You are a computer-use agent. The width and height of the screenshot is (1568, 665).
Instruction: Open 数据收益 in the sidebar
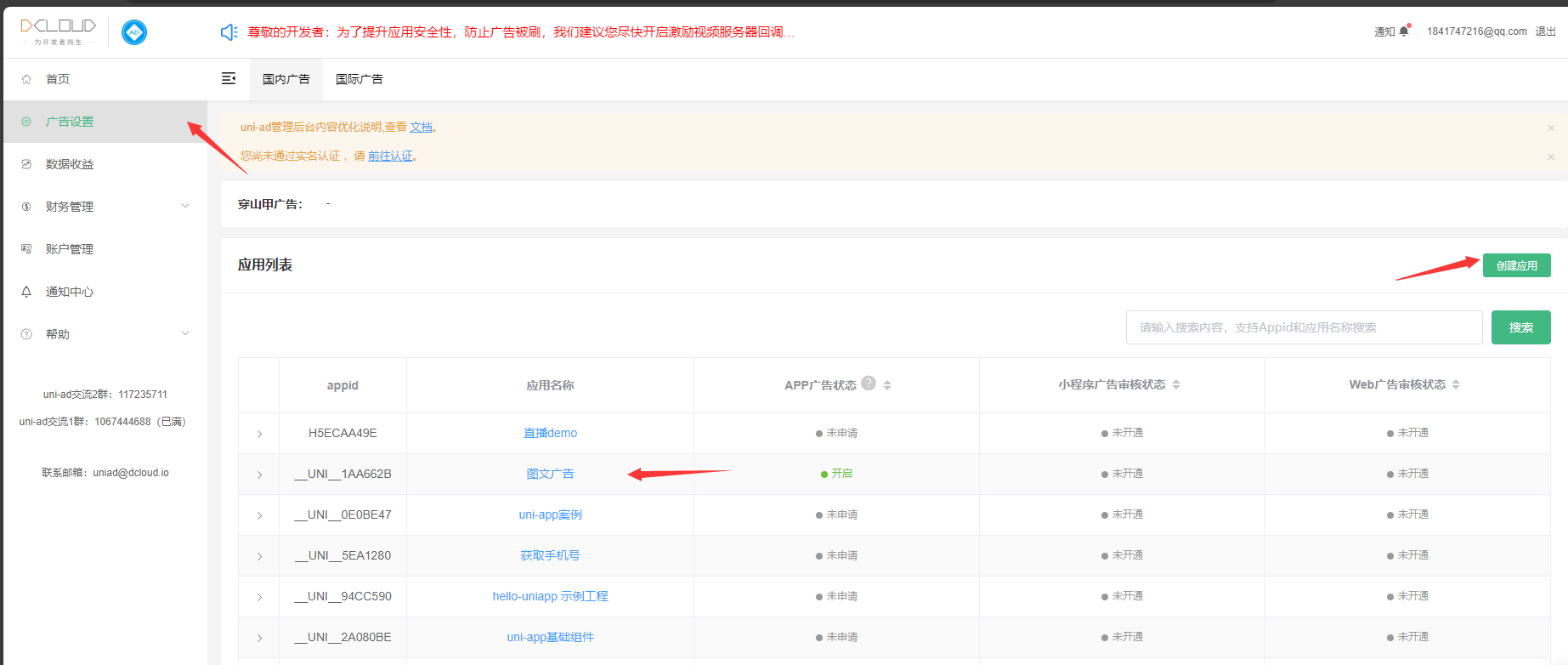[105, 164]
